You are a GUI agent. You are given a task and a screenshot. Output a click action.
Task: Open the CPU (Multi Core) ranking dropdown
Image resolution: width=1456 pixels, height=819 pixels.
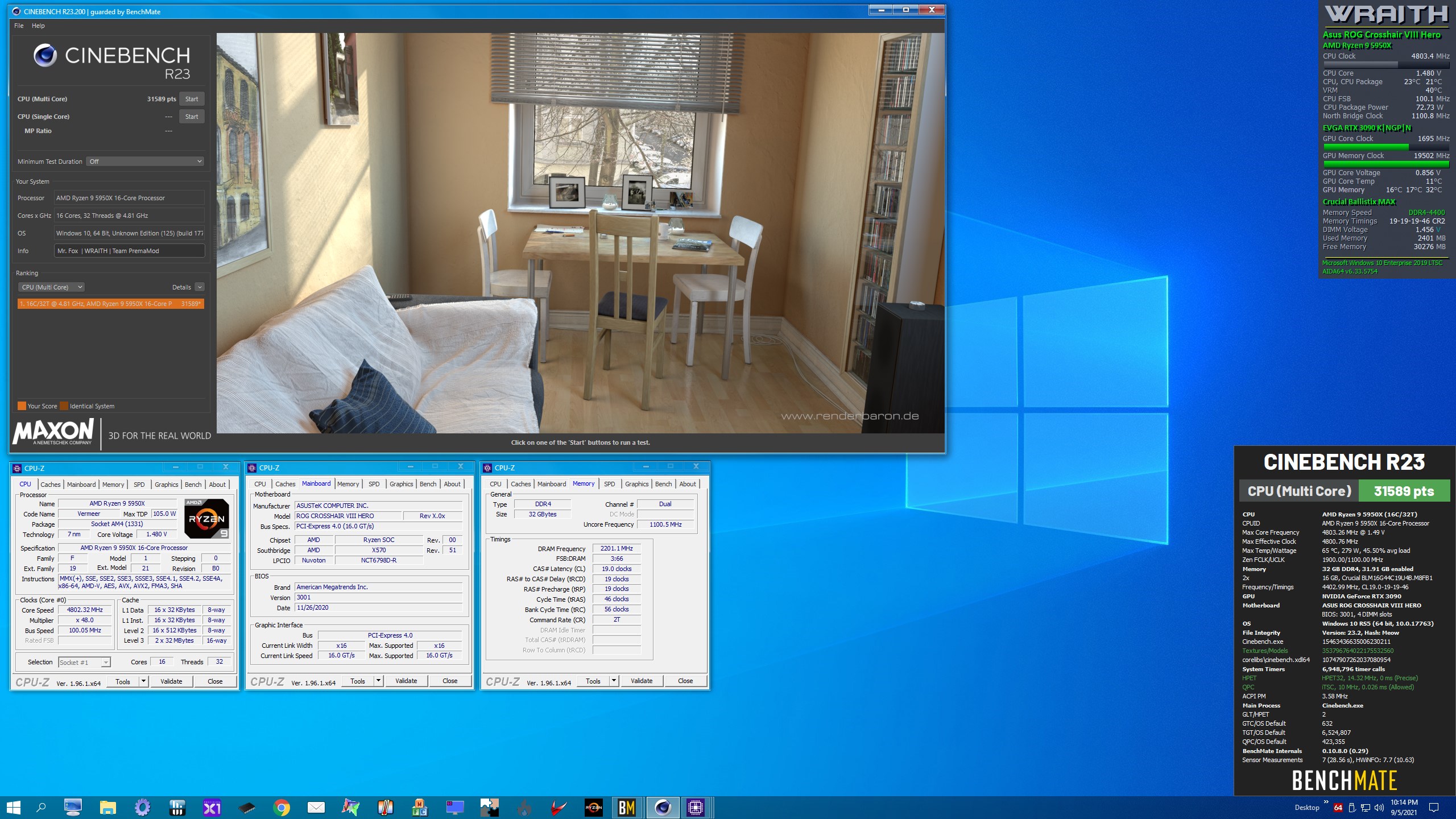52,287
